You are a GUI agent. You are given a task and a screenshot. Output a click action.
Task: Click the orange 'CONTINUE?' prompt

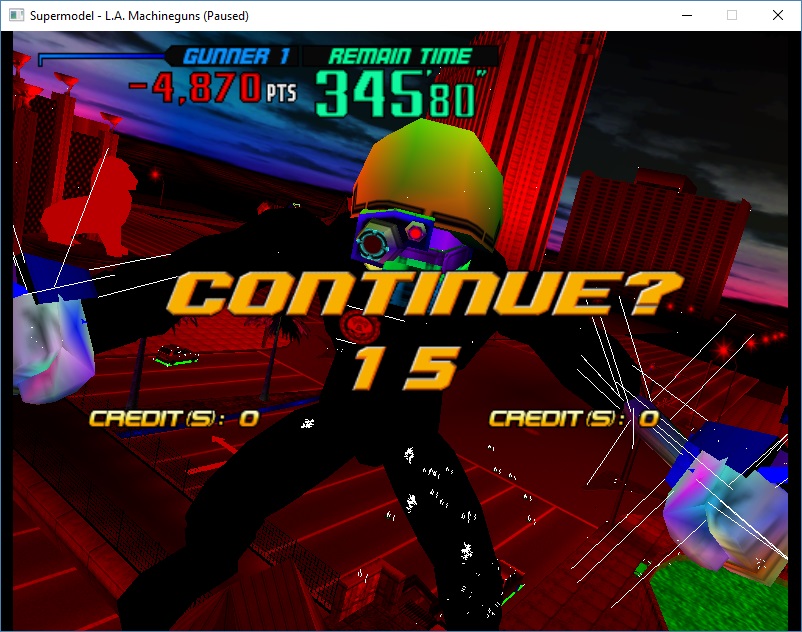[x=425, y=294]
